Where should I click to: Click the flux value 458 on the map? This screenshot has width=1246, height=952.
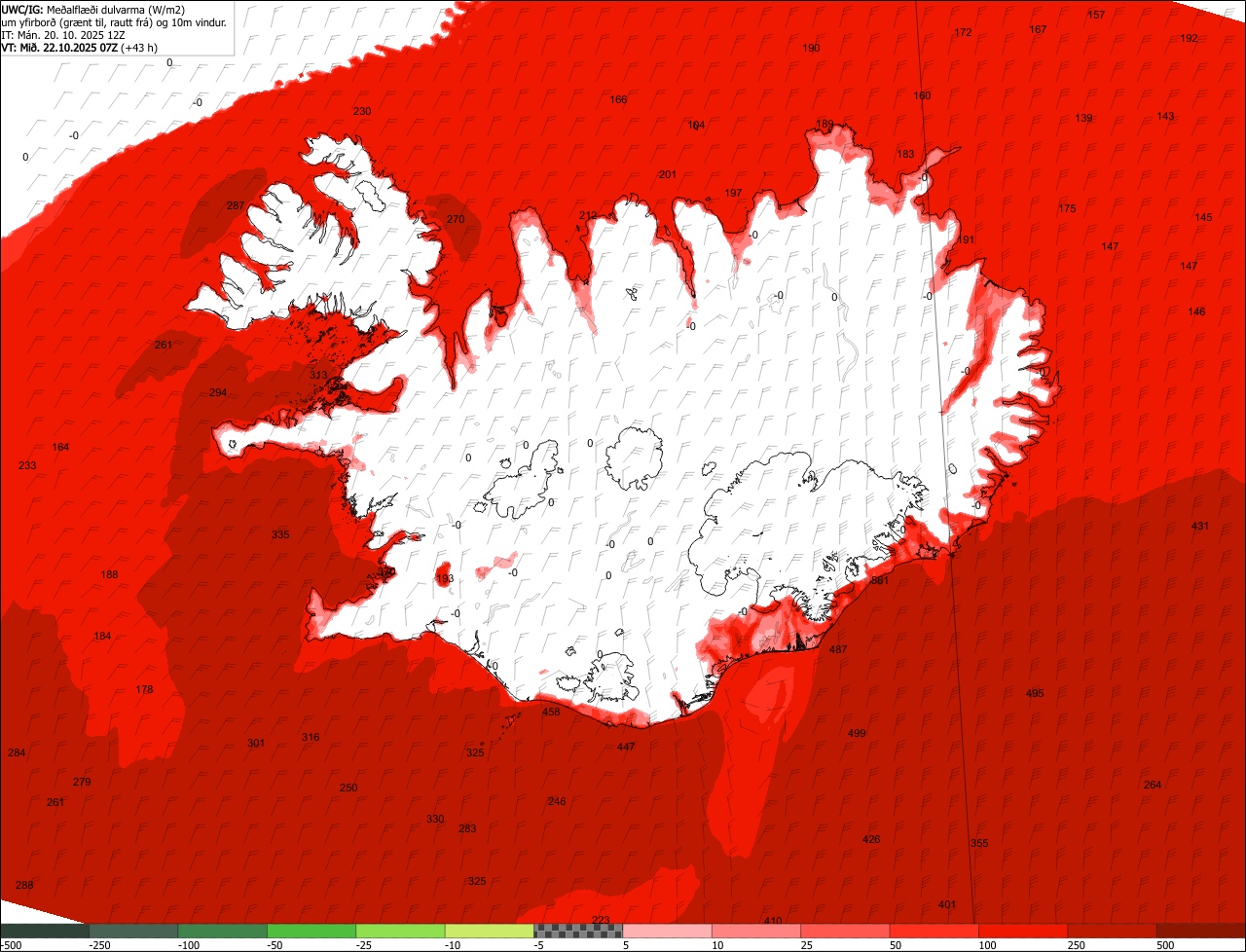551,712
